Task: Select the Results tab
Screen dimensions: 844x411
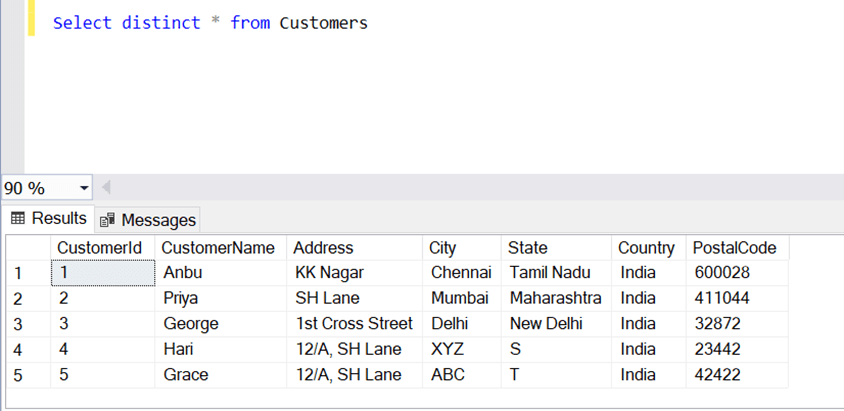Action: click(49, 218)
